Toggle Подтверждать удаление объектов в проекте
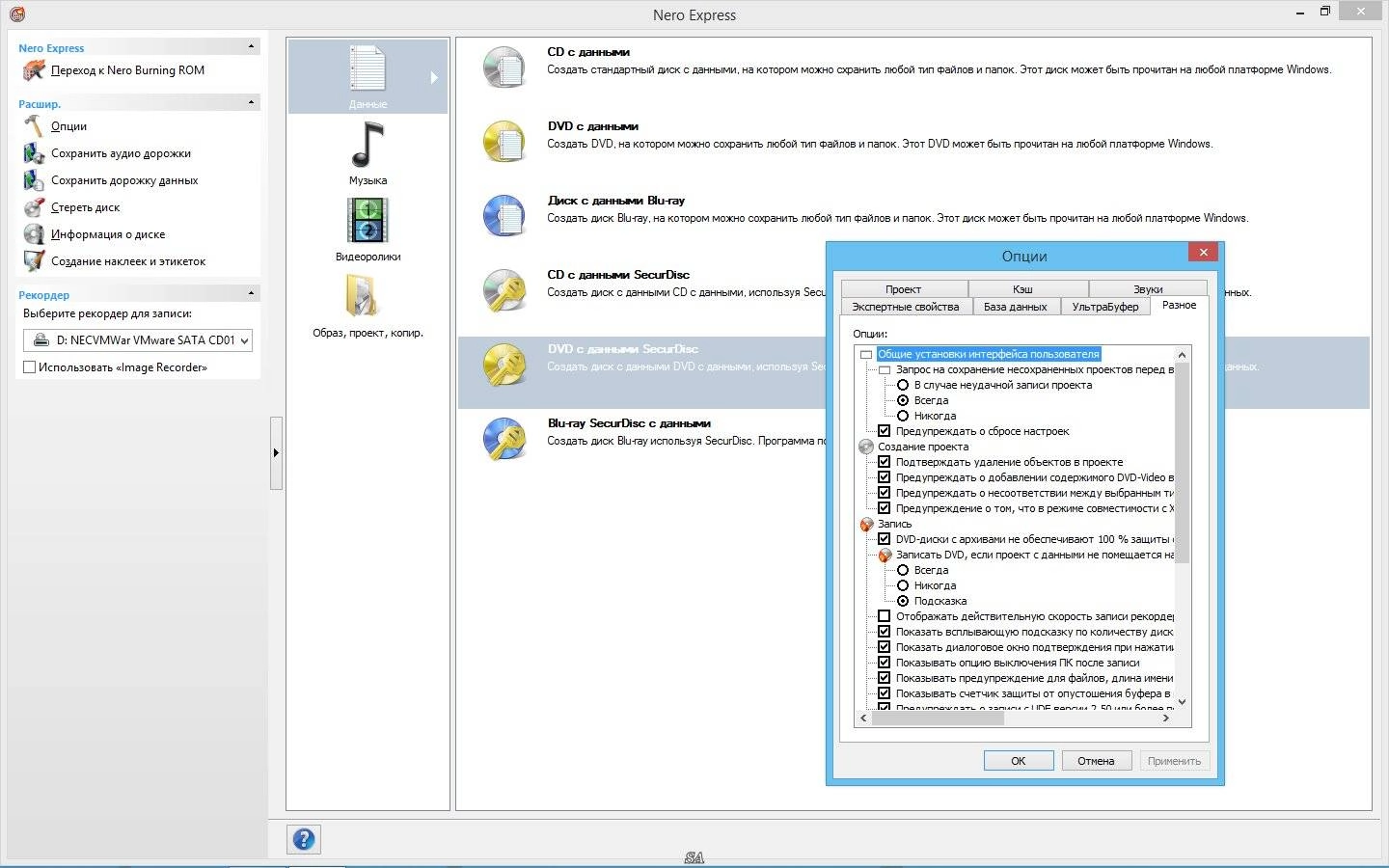 [884, 462]
